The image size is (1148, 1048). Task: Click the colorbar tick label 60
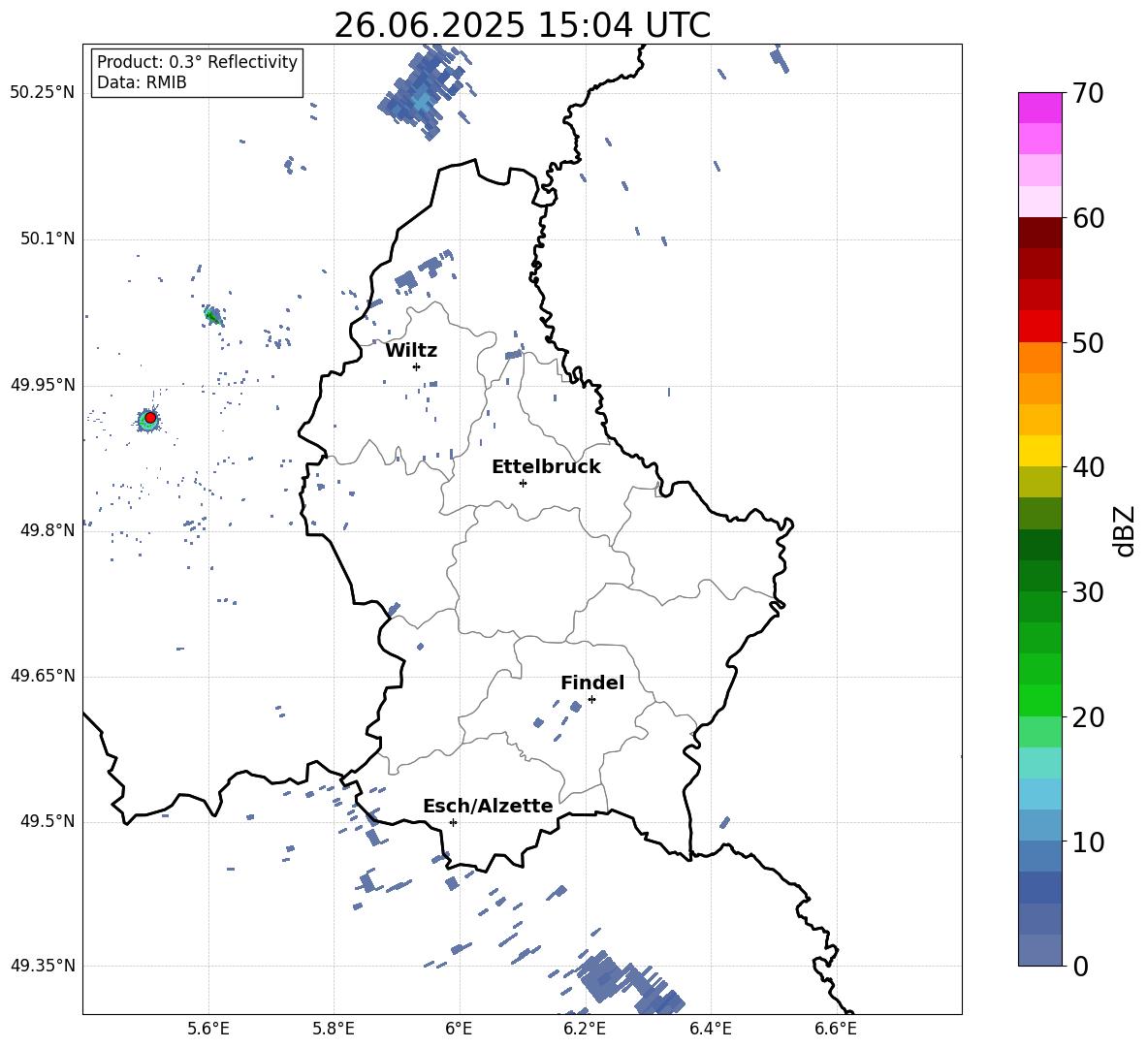point(1088,218)
